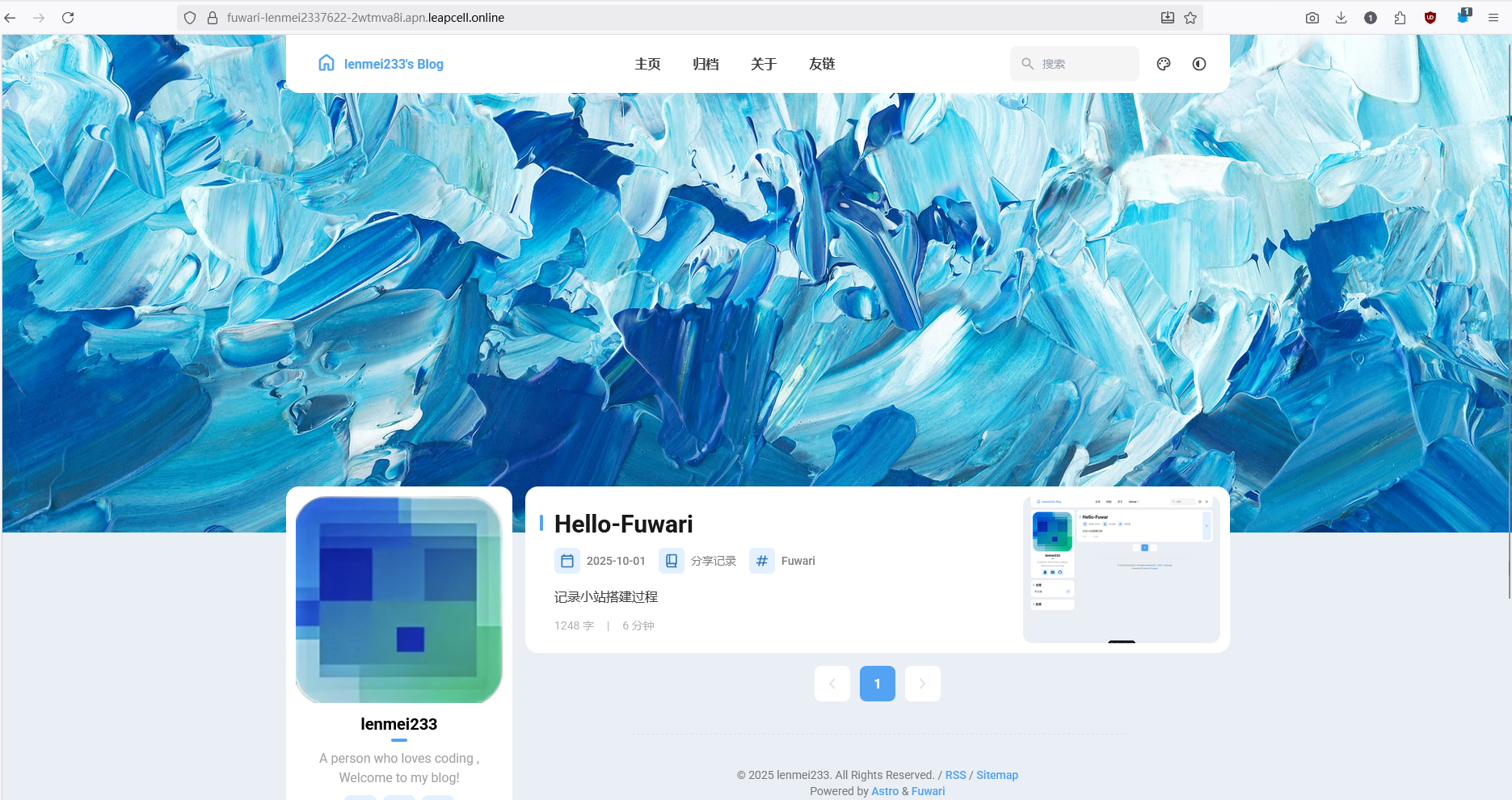Screen dimensions: 1512x800
Task: Open the 友链 friends links page
Action: pyautogui.click(x=822, y=64)
